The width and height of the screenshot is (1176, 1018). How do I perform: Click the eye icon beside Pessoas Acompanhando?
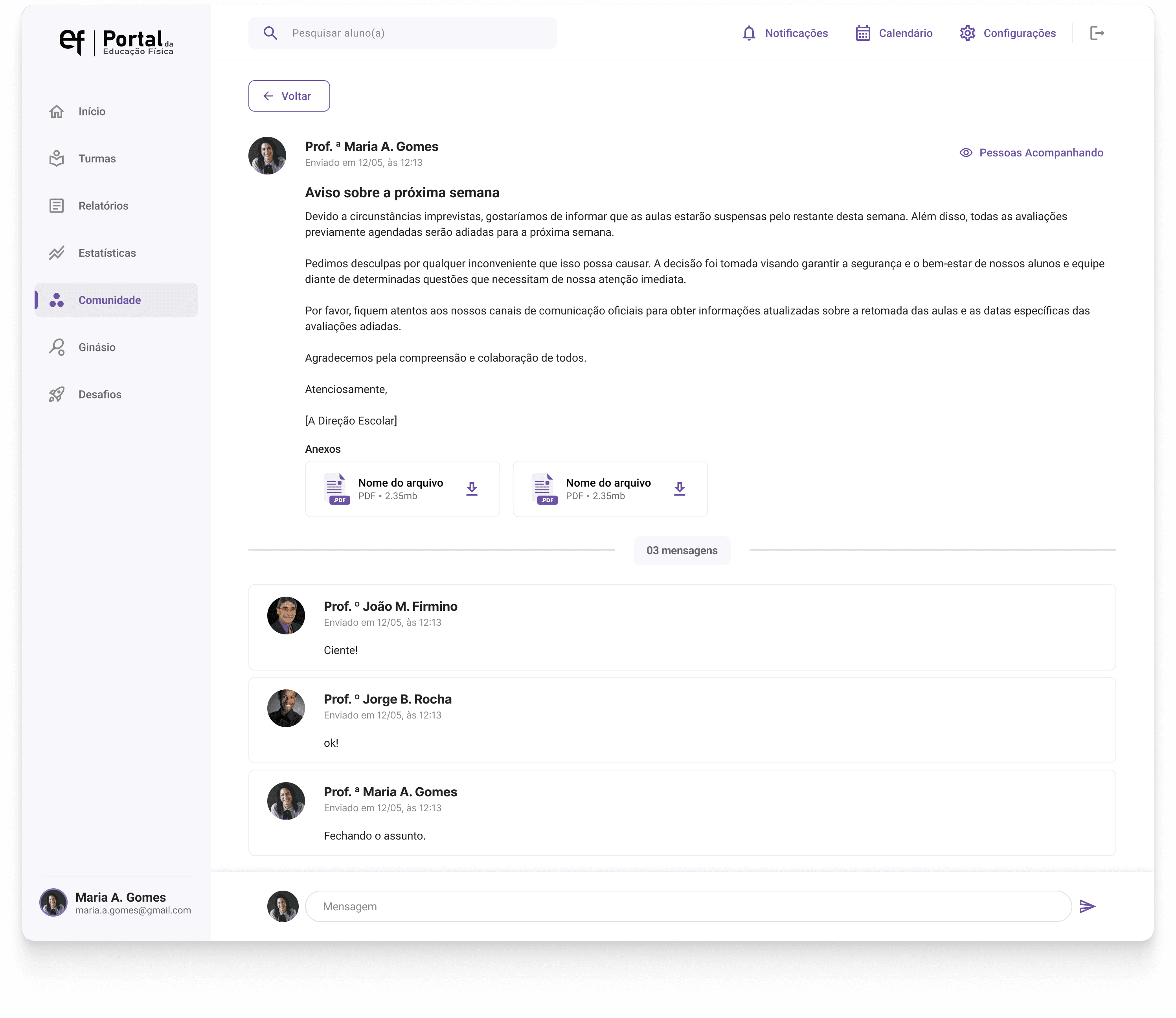pyautogui.click(x=966, y=152)
